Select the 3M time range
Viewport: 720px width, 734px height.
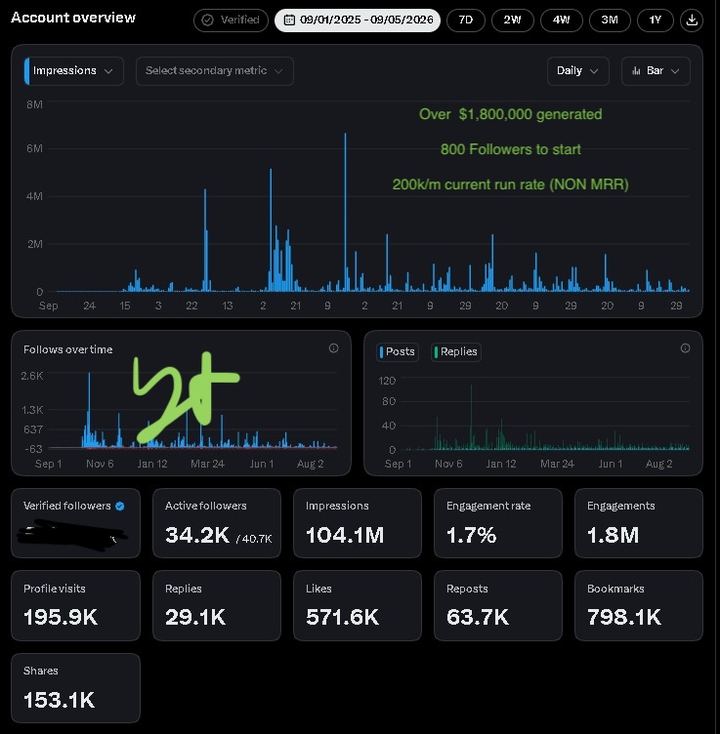click(x=610, y=20)
